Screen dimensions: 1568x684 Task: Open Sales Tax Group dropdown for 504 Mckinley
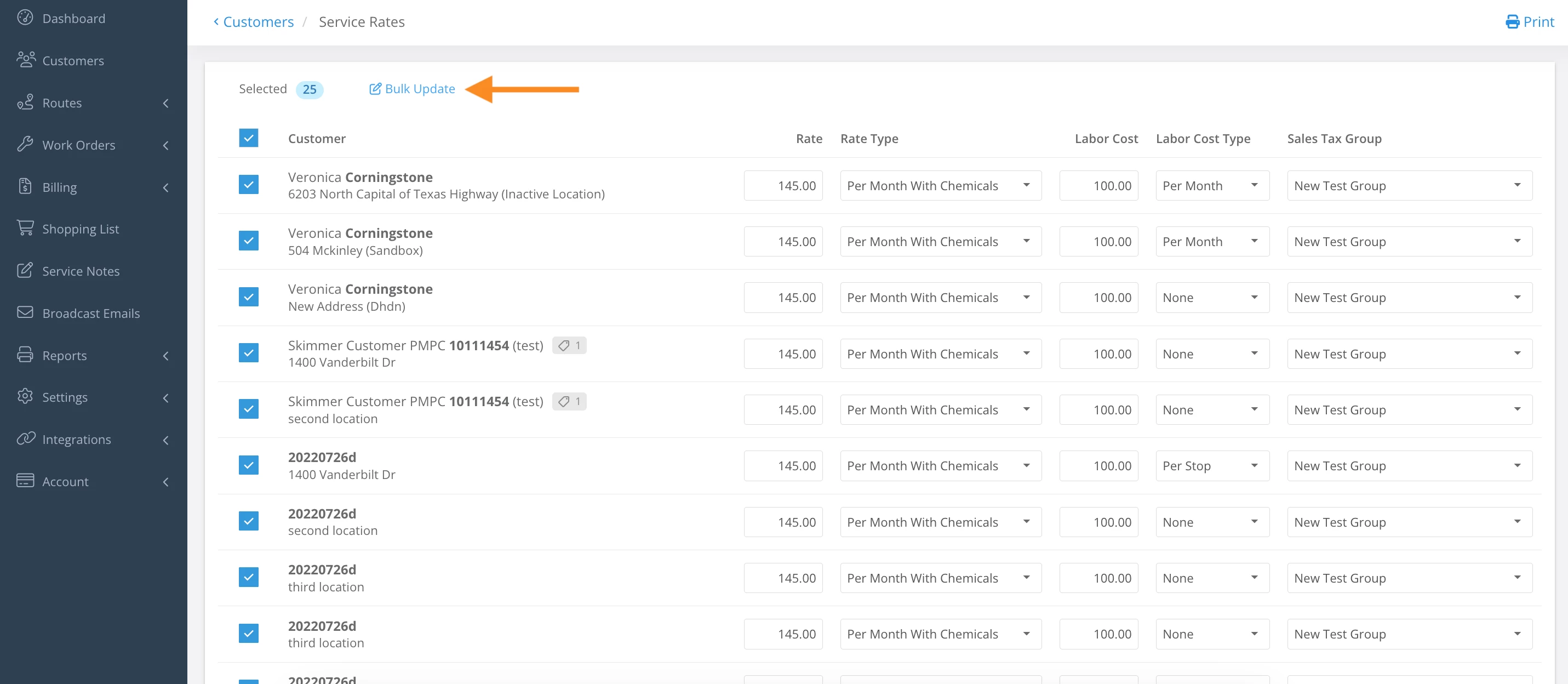pyautogui.click(x=1409, y=242)
